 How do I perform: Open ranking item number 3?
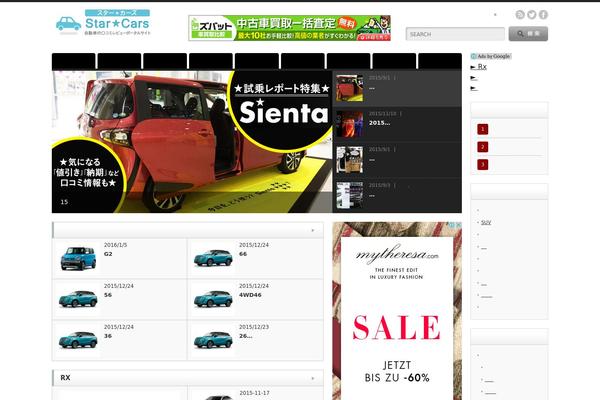point(483,165)
